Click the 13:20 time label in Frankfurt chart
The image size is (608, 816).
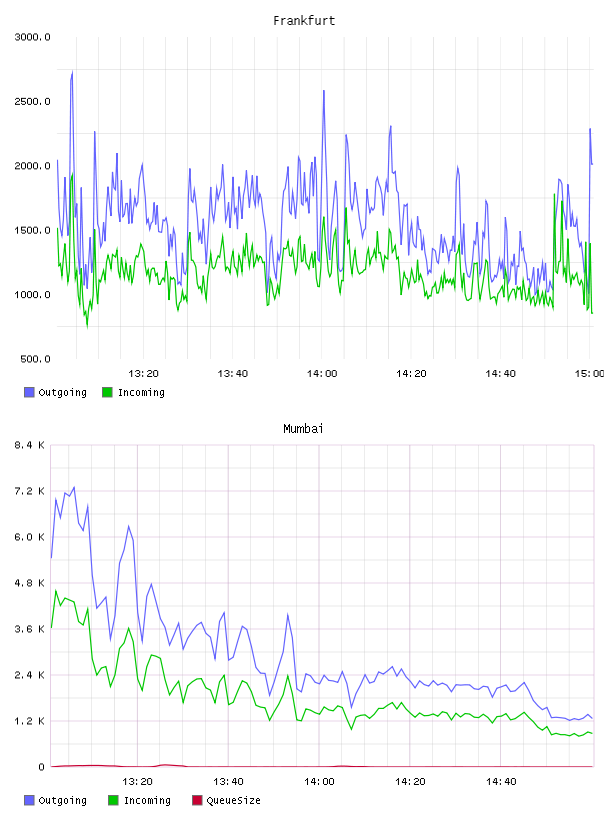[143, 374]
